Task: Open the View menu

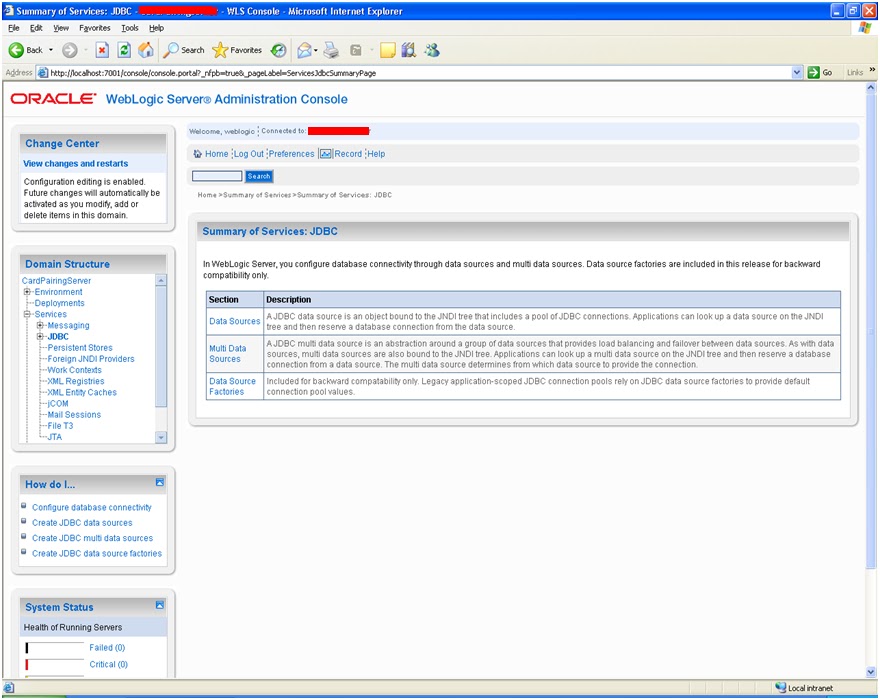Action: [61, 28]
